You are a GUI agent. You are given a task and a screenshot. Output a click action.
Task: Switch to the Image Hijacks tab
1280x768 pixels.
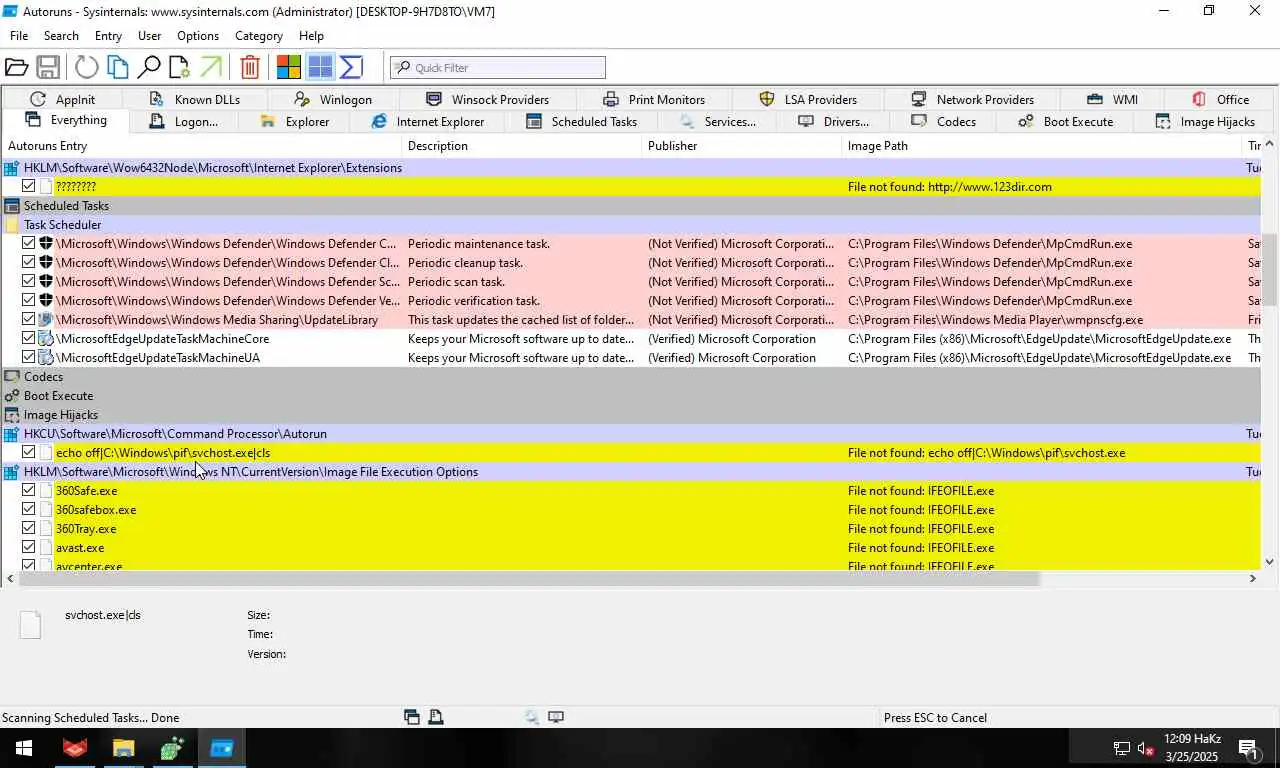pos(1205,121)
